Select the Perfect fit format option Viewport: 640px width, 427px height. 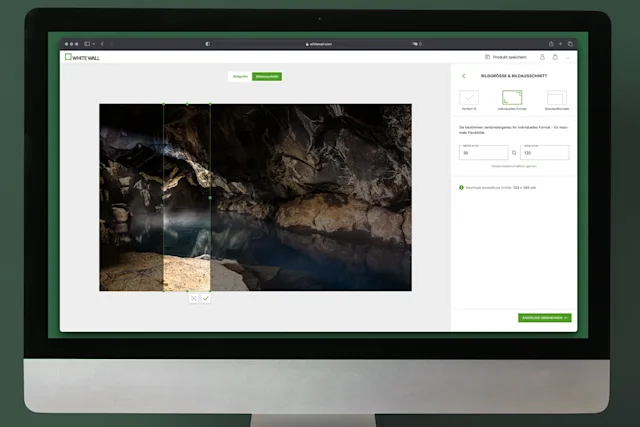click(x=469, y=100)
